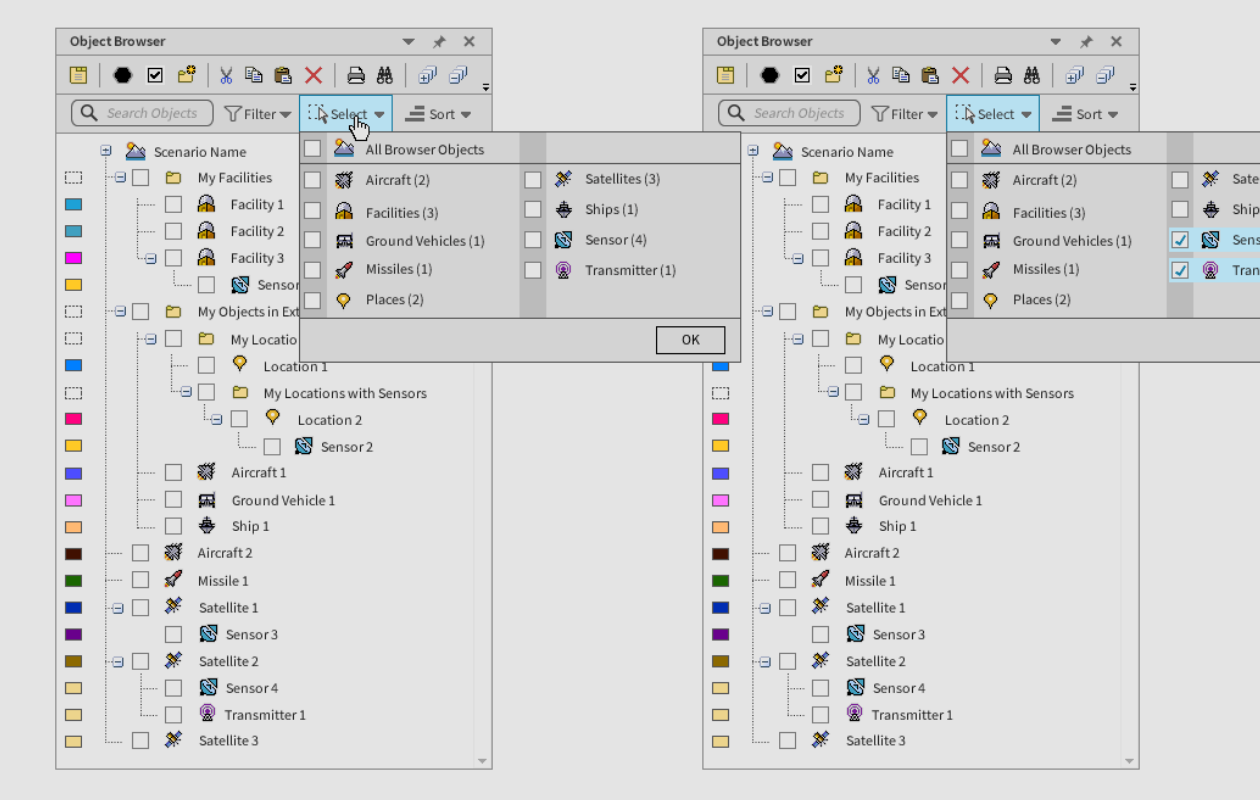Pin the left Object Browser panel
1260x800 pixels.
pyautogui.click(x=439, y=42)
